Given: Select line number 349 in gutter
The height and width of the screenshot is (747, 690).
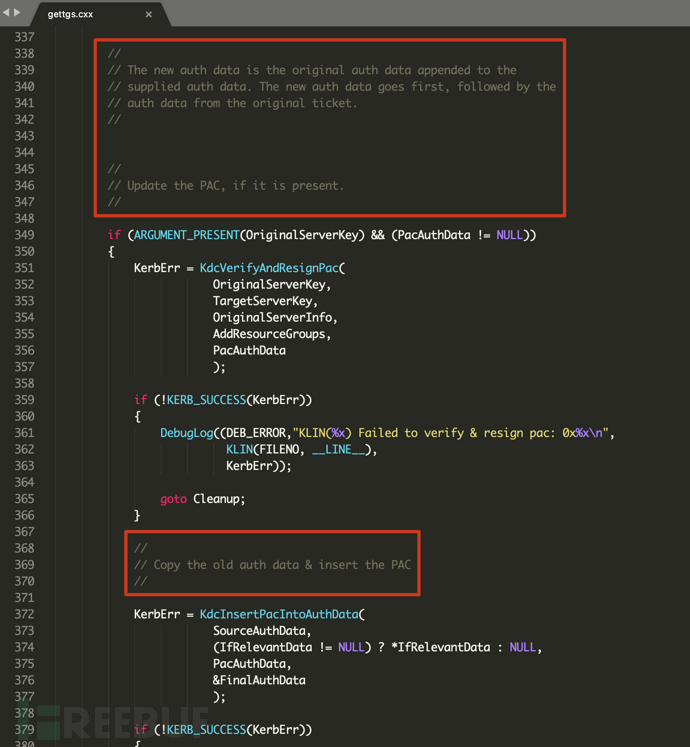Looking at the screenshot, I should click(x=24, y=235).
